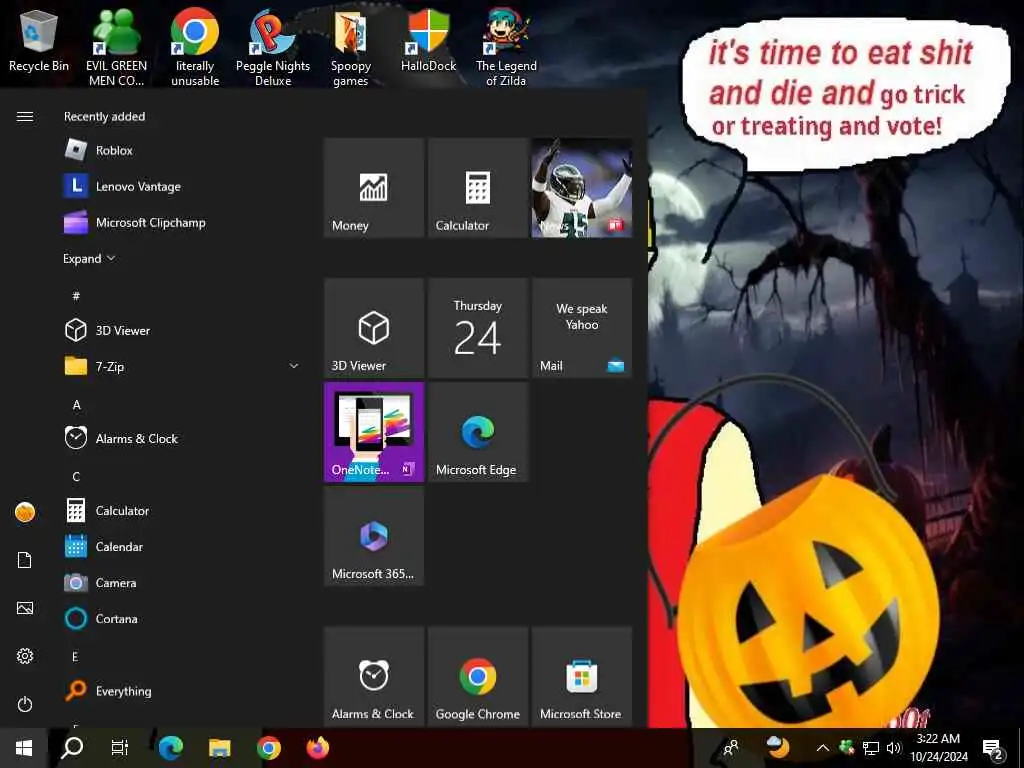Screen dimensions: 1024x768
Task: Launch Everything search app
Action: (x=181, y=690)
